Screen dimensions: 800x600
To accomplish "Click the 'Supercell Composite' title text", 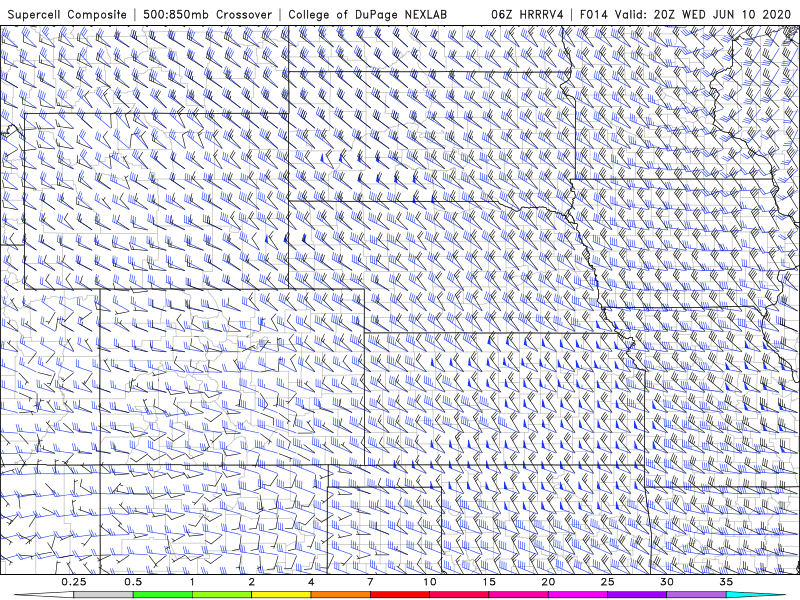I will [x=67, y=14].
